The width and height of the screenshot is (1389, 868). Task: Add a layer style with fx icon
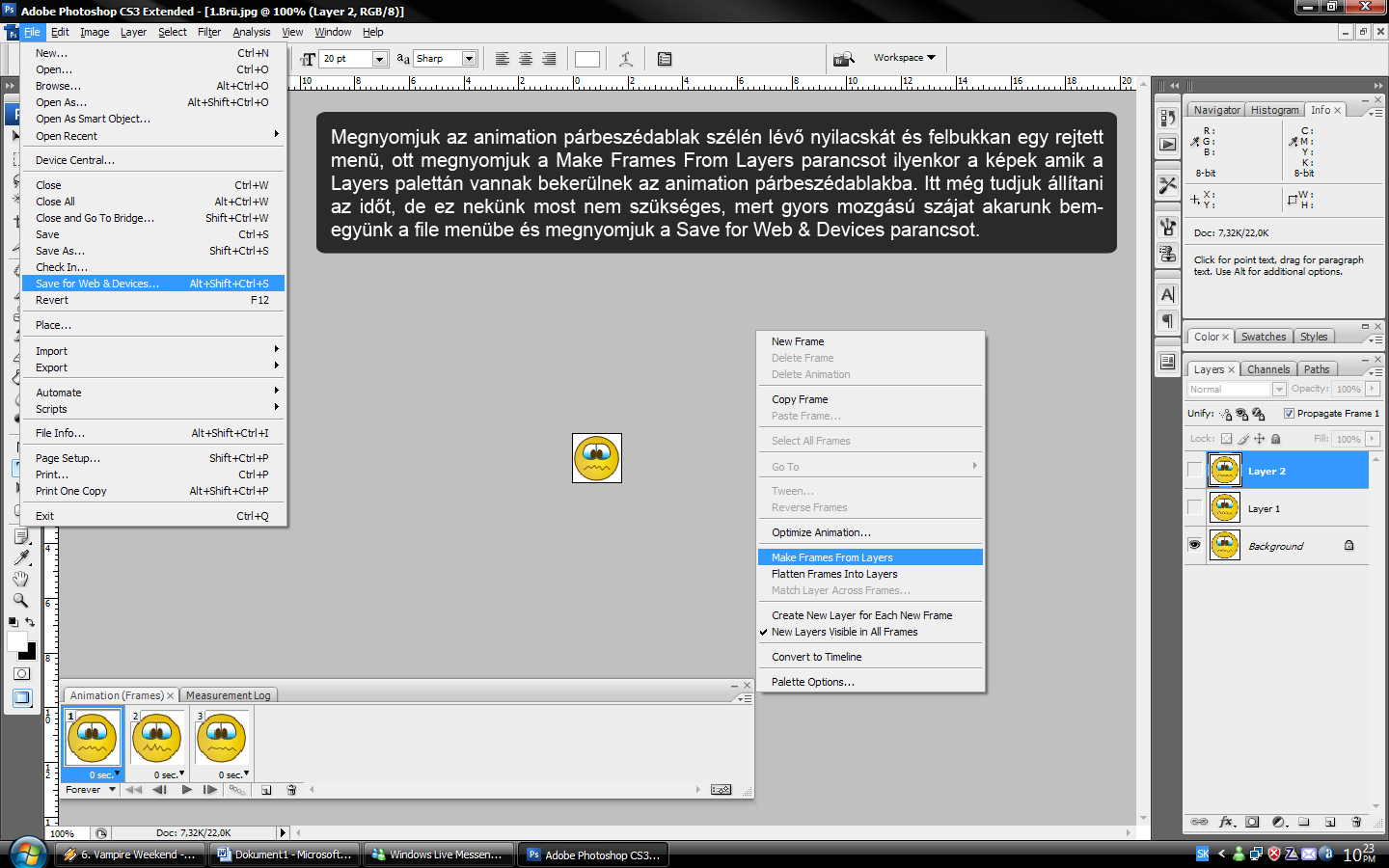[1226, 823]
